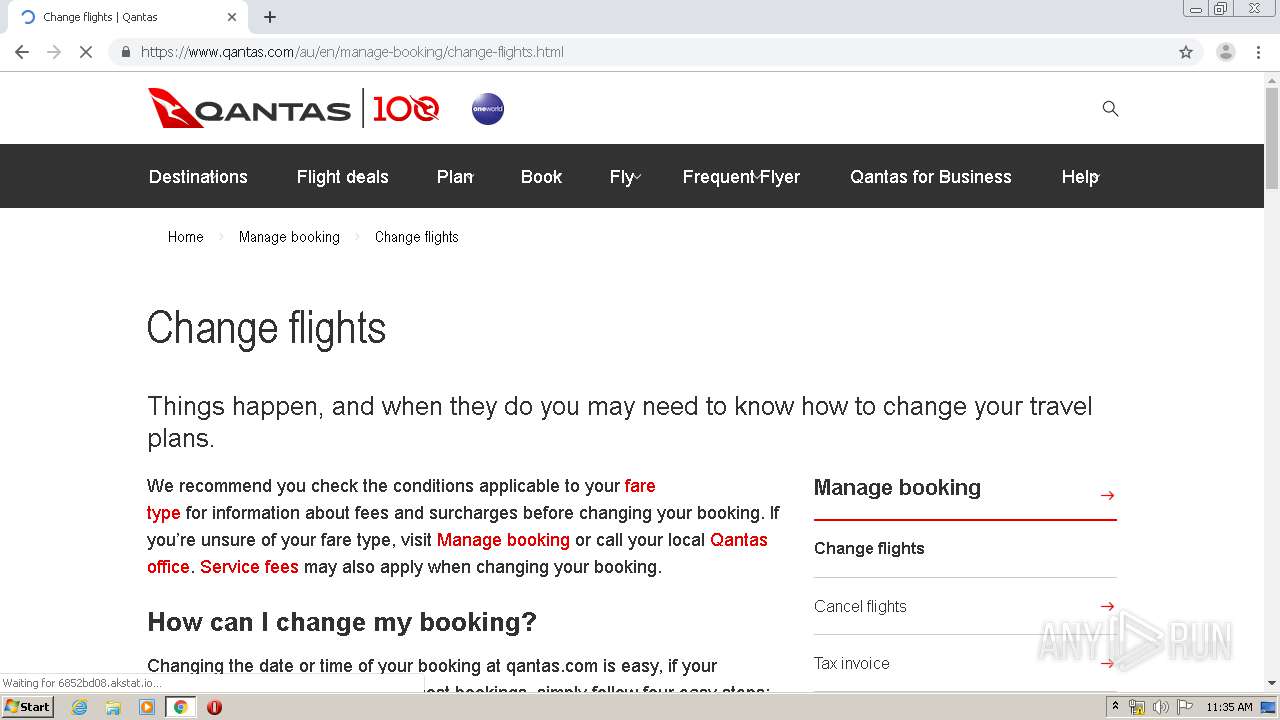Screen dimensions: 1280x720
Task: Click the browser address bar URL
Action: tap(352, 52)
